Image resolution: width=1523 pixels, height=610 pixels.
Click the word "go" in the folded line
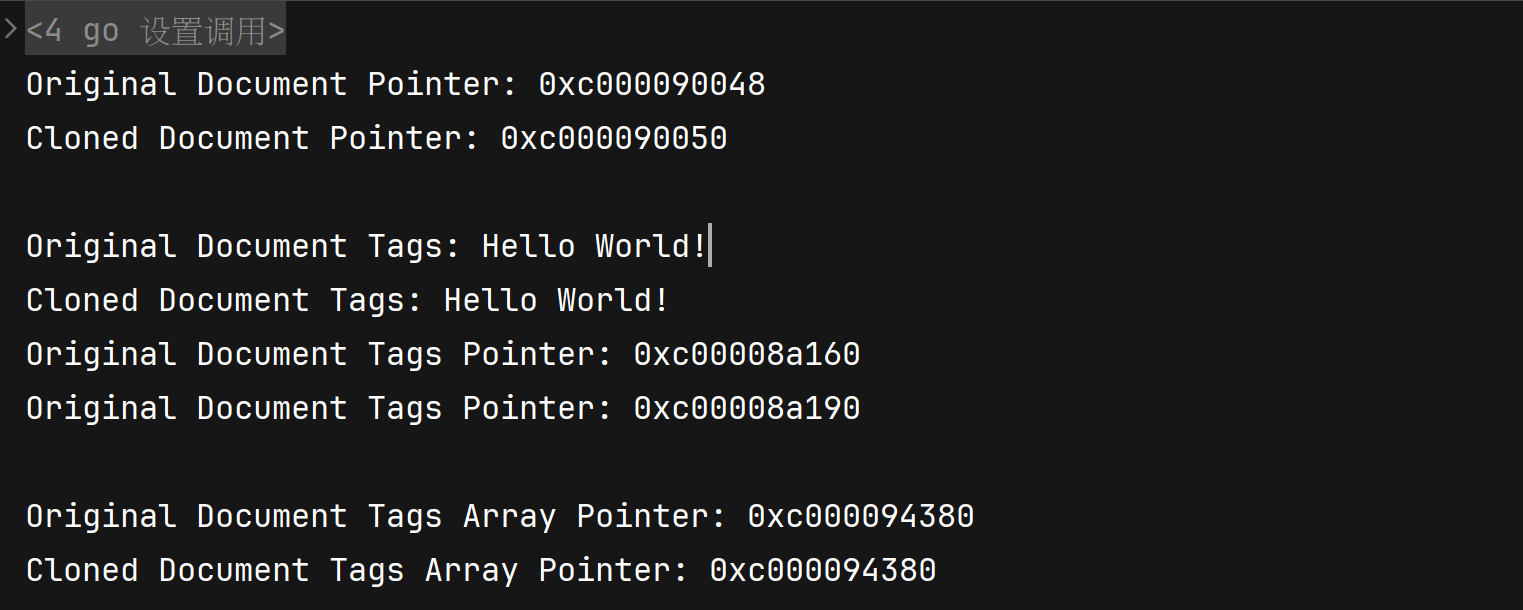tap(101, 32)
